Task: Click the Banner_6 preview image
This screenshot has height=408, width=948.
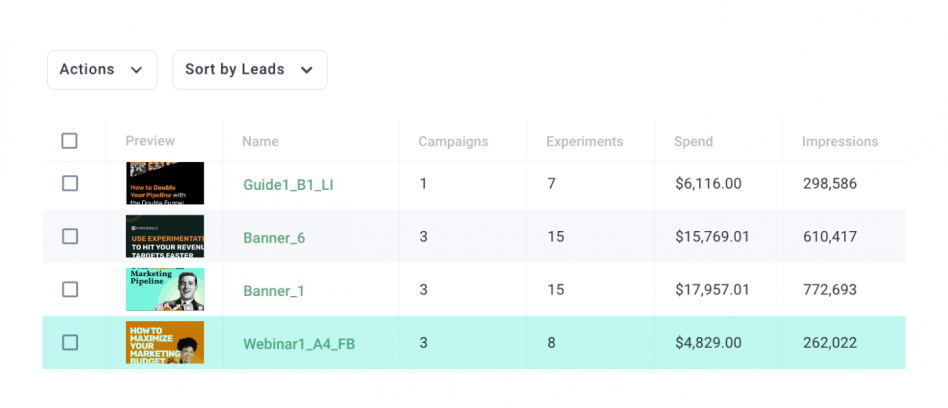Action: coord(165,237)
